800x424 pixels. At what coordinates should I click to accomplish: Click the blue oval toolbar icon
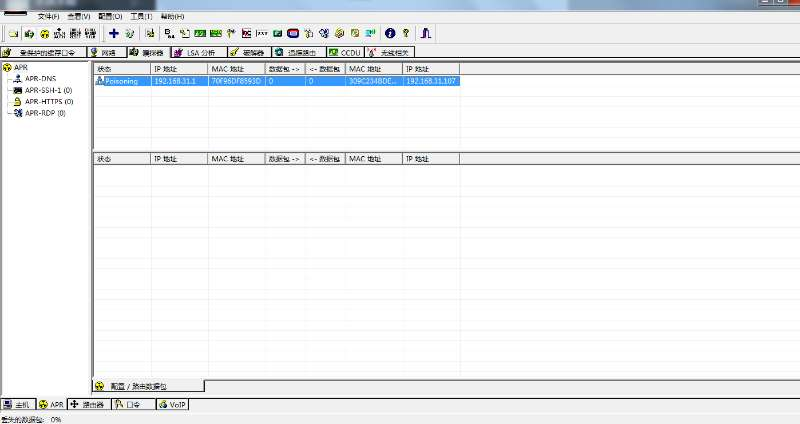click(293, 34)
